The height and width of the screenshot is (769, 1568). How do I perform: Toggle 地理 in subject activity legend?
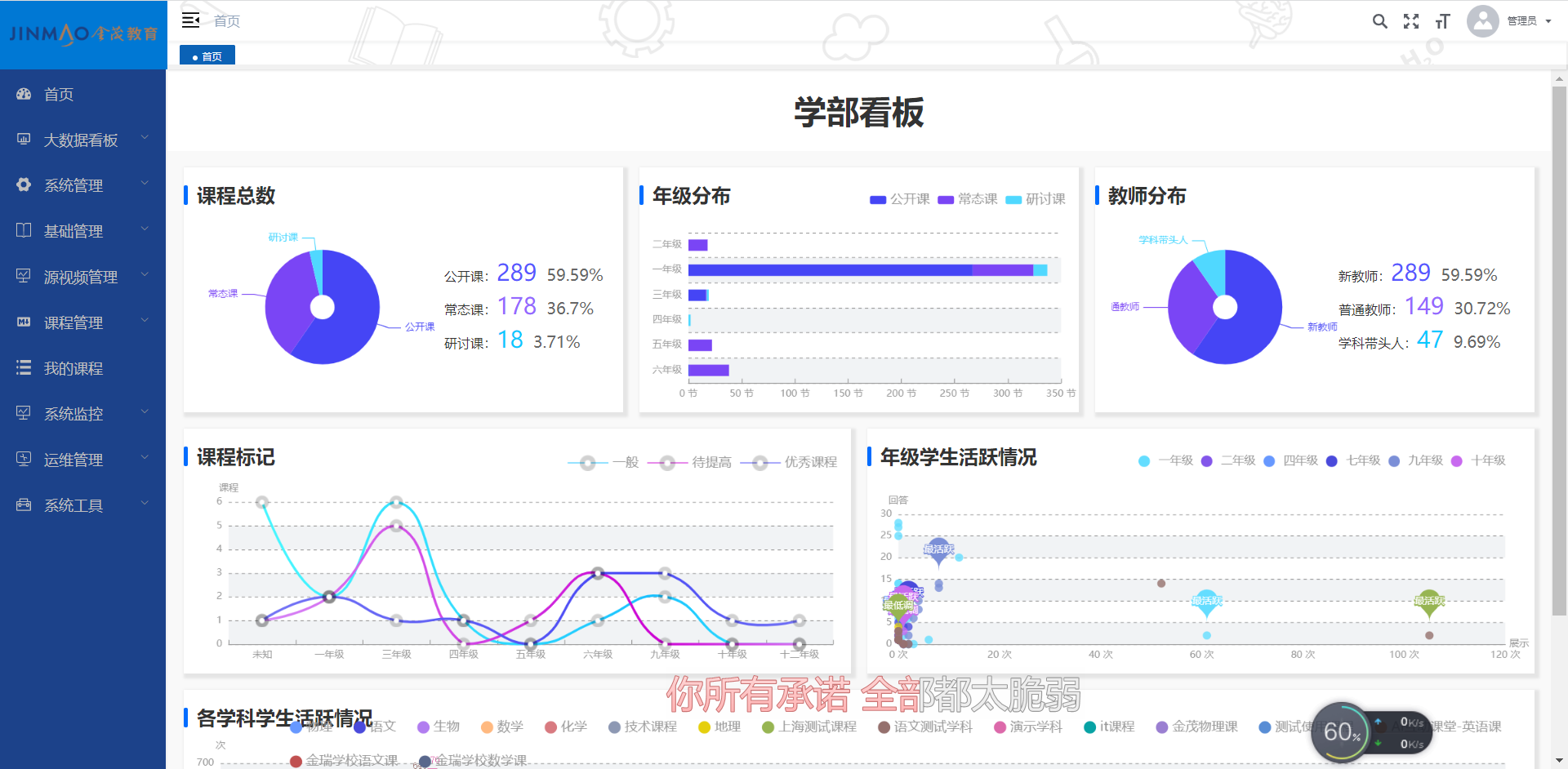click(719, 727)
